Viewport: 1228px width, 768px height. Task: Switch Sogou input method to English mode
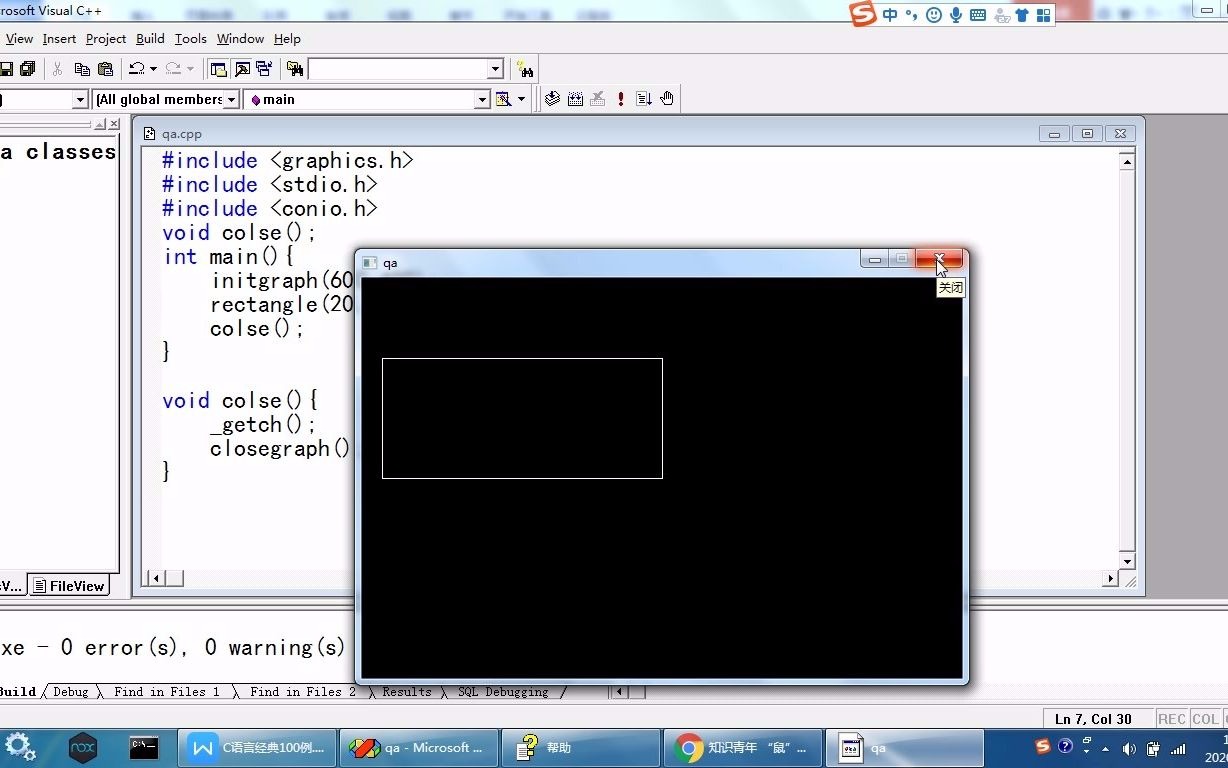coord(888,14)
